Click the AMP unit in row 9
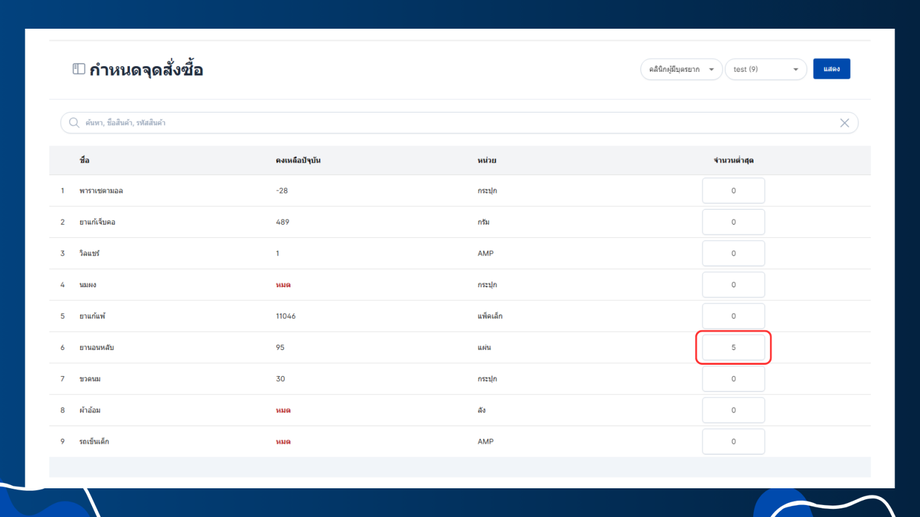The height and width of the screenshot is (517, 920). (x=485, y=441)
